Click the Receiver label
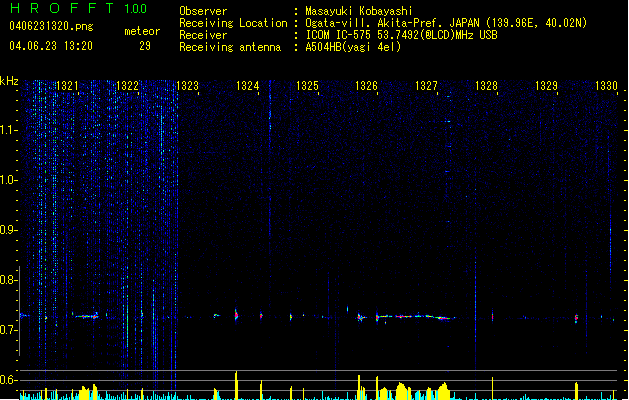 point(203,35)
